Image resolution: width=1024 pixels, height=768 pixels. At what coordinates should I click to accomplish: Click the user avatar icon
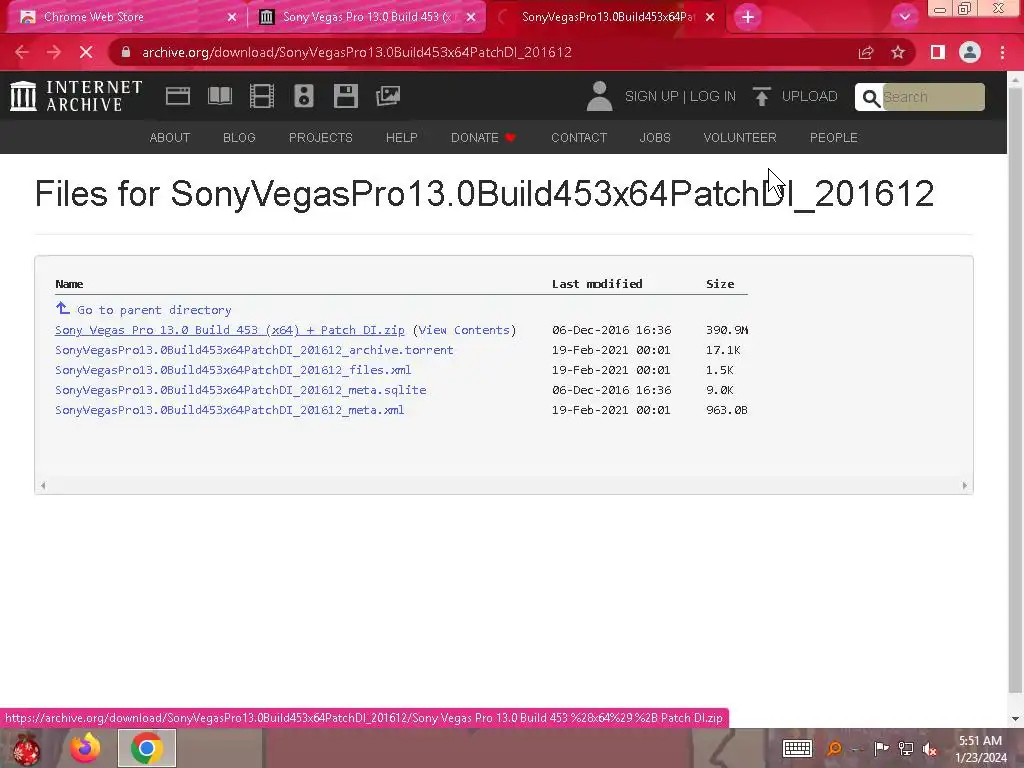click(x=599, y=96)
